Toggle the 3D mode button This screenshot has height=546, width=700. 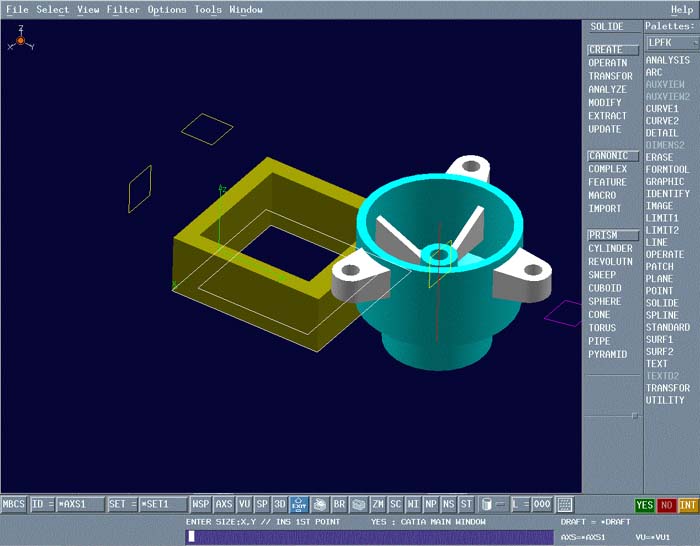280,505
